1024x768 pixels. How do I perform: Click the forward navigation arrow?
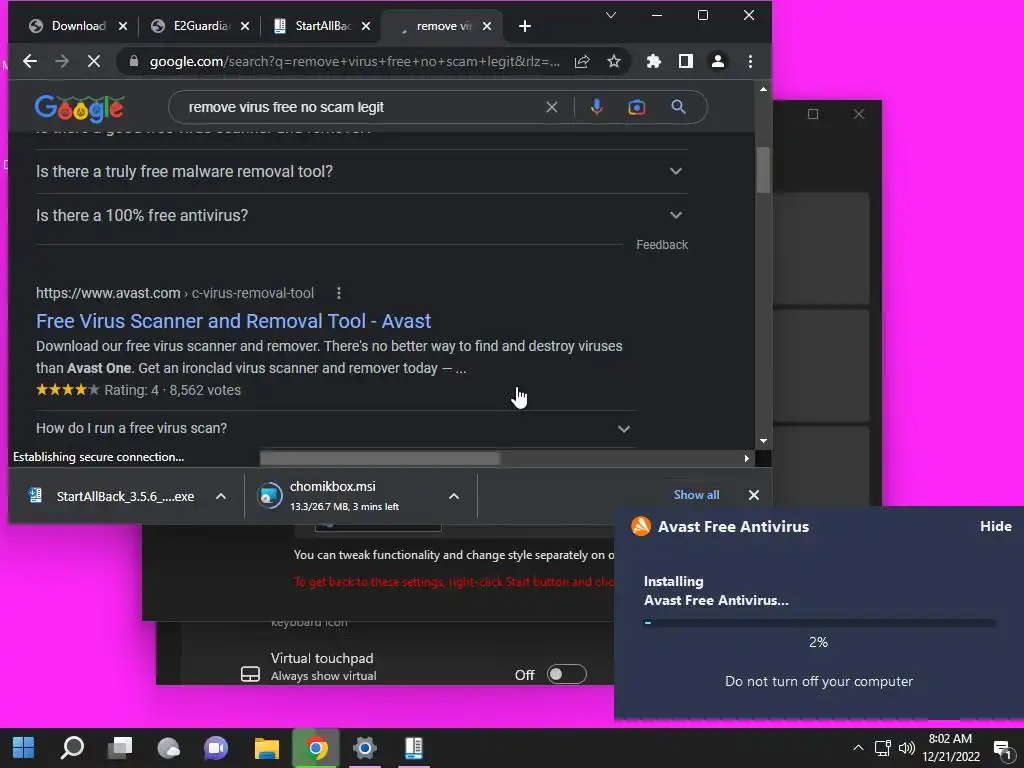click(62, 61)
